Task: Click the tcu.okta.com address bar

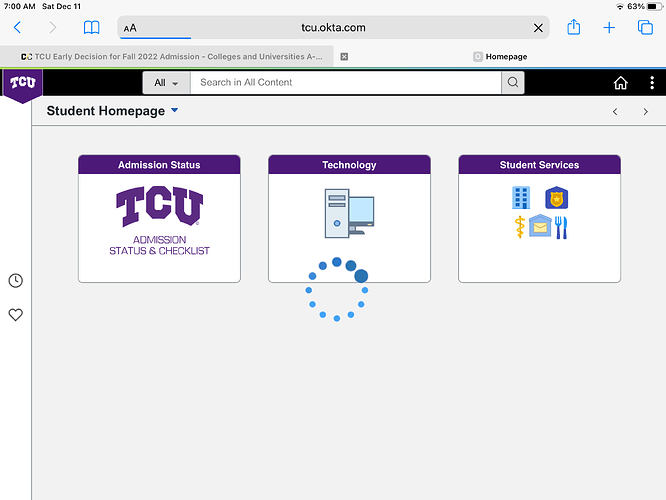Action: pyautogui.click(x=333, y=28)
